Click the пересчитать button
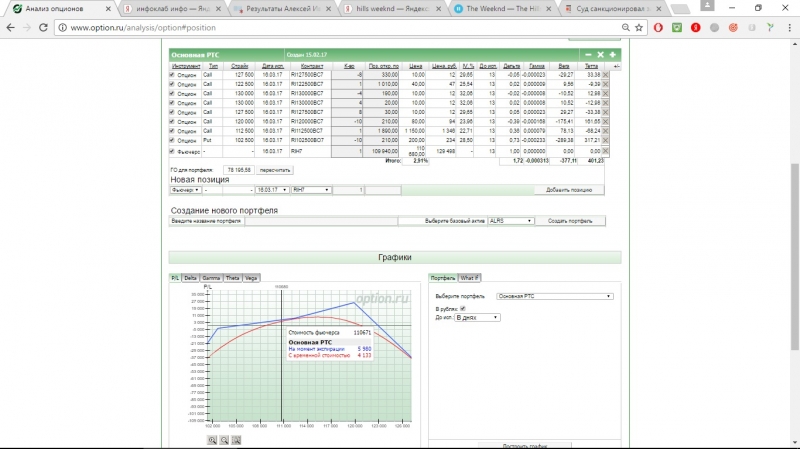 (274, 170)
